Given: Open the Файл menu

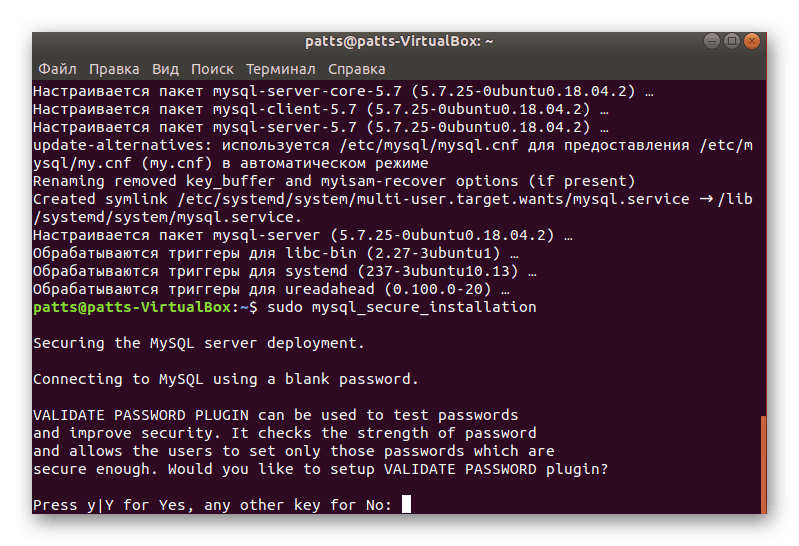Looking at the screenshot, I should [x=57, y=69].
